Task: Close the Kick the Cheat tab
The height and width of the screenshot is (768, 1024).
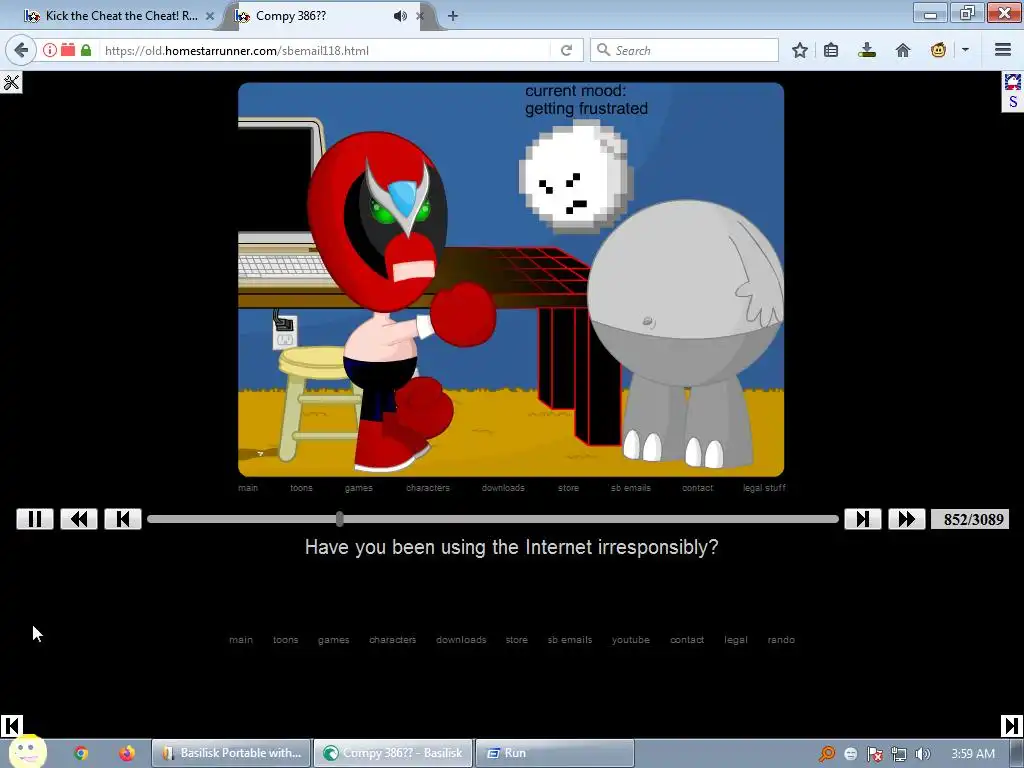Action: 210,16
